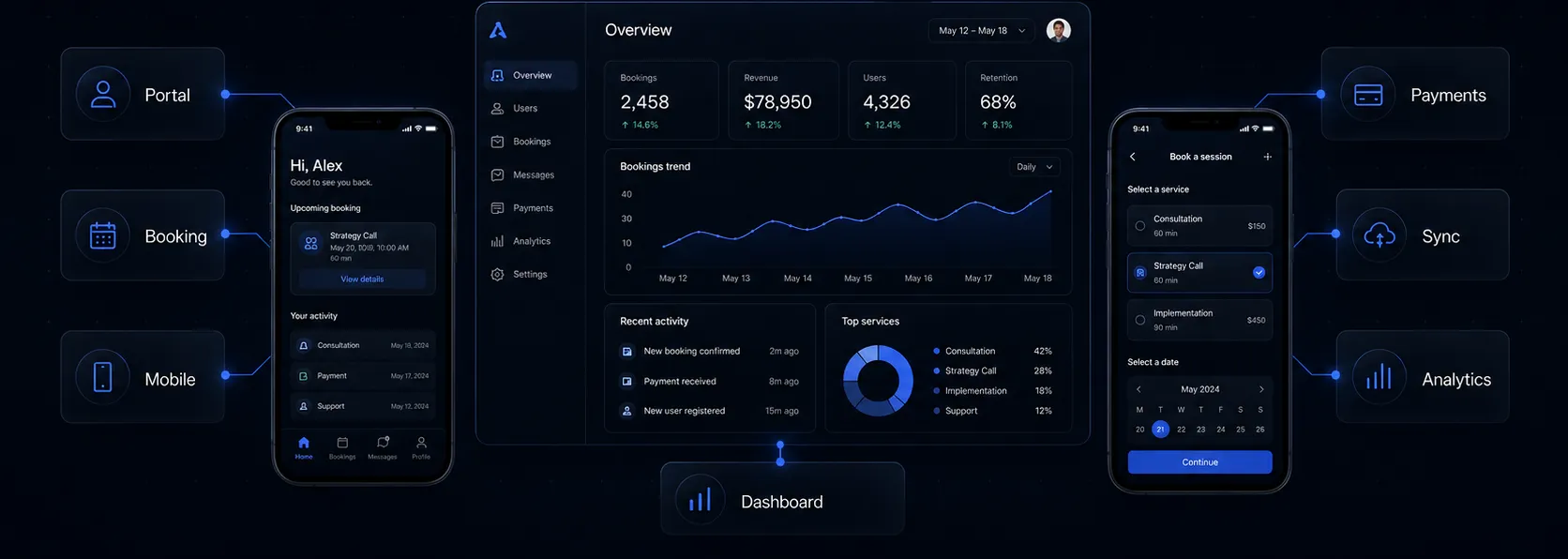The width and height of the screenshot is (1568, 559).
Task: Tap the Bookings tab in the phone's bottom bar
Action: click(342, 447)
